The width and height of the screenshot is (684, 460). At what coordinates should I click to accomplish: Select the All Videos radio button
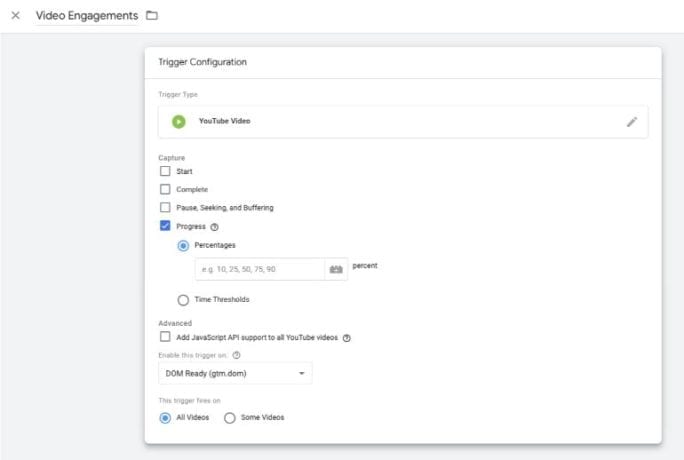(165, 418)
